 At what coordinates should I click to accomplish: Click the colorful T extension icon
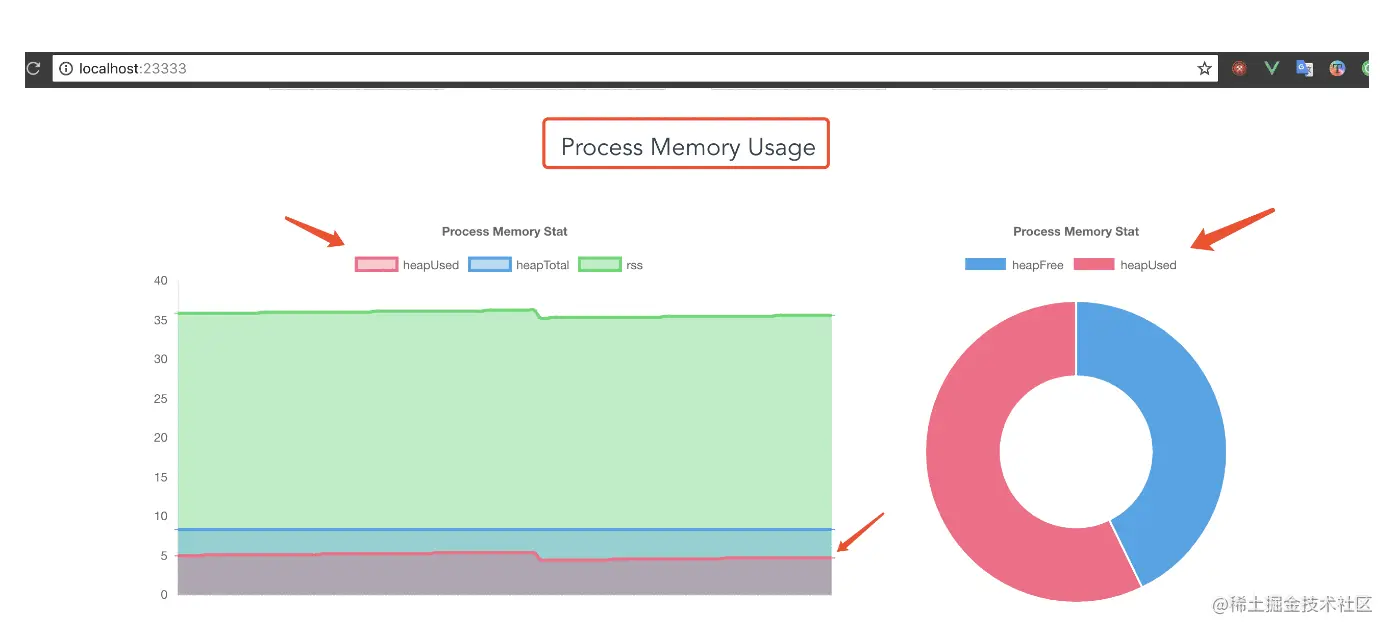point(1337,69)
